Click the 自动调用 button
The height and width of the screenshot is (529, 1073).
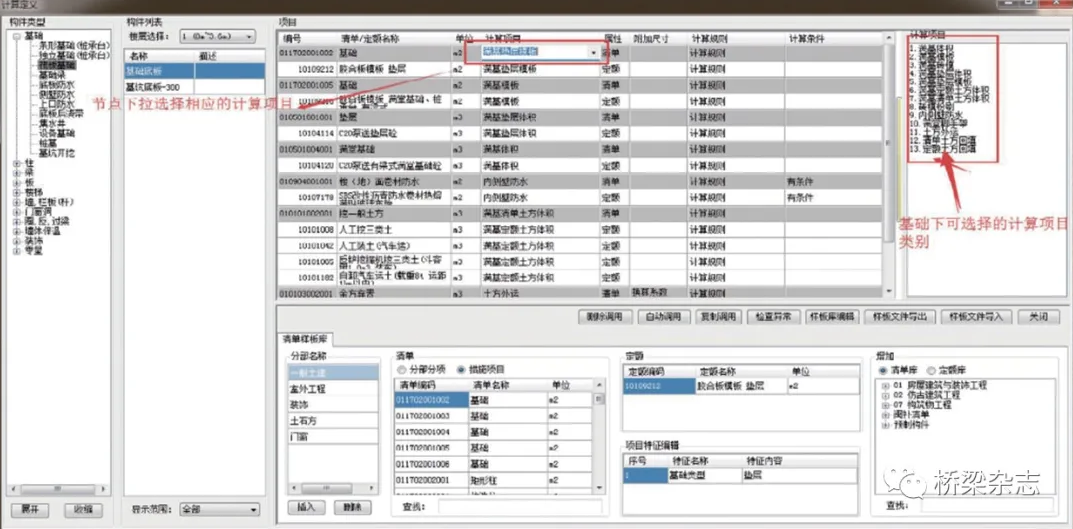click(663, 317)
